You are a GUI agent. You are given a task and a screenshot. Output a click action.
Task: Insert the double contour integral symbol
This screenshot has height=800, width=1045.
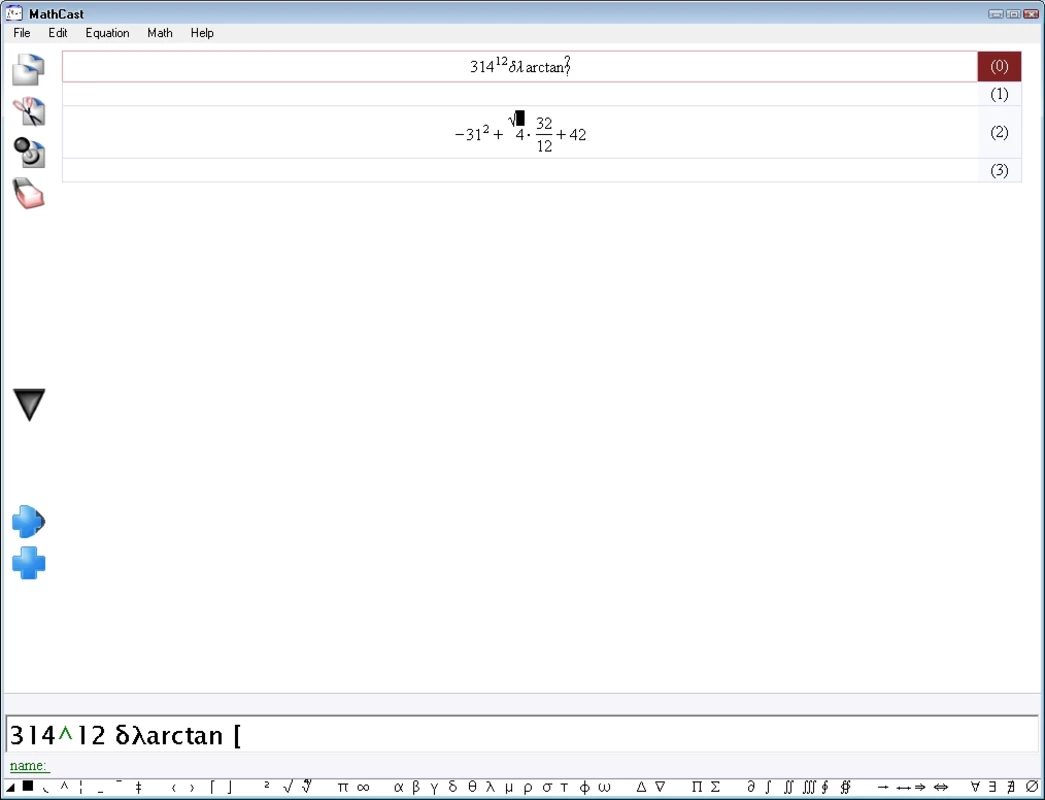point(846,787)
